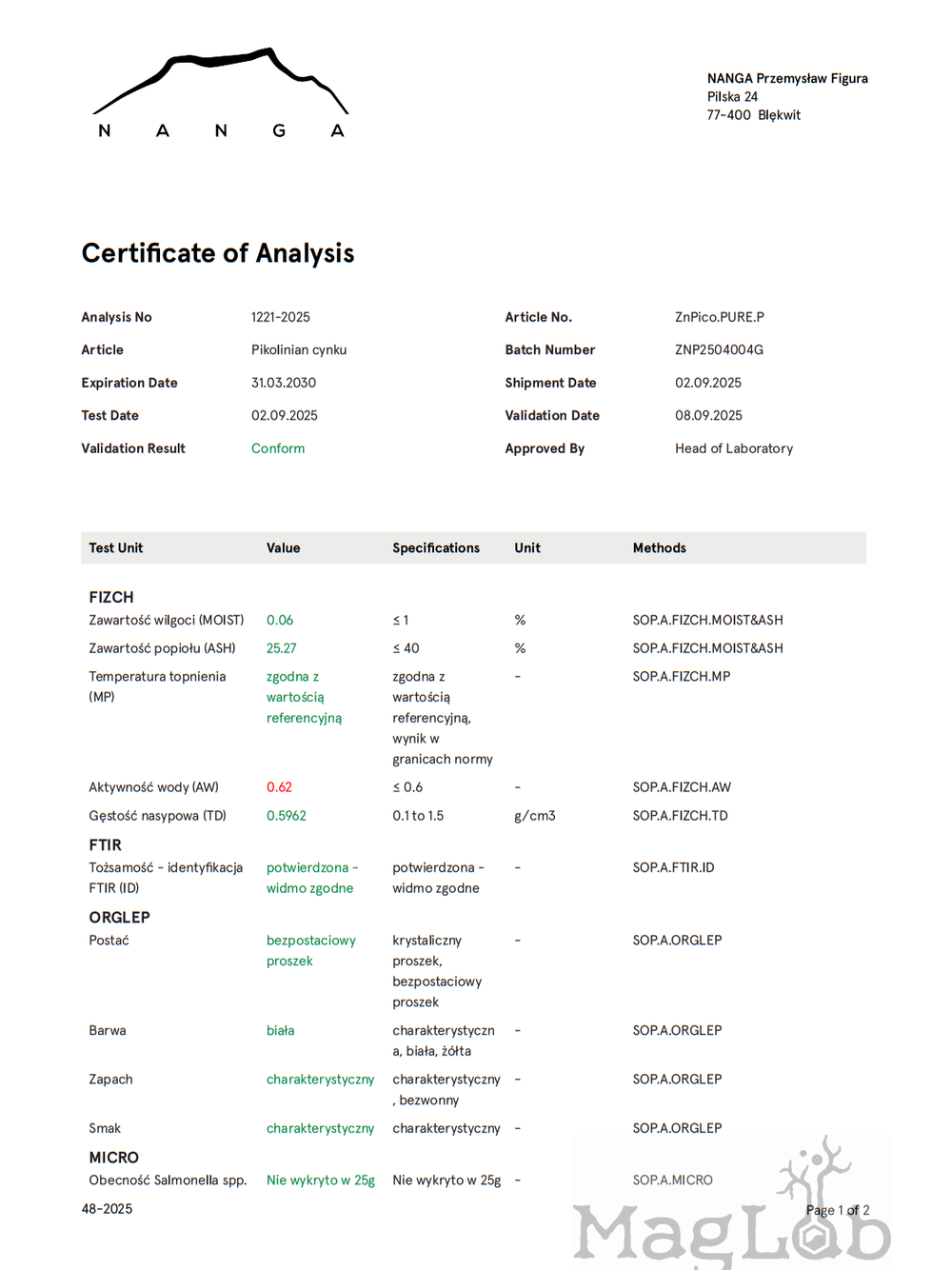Viewport: 952px width, 1270px height.
Task: Select the green Conform validation result
Action: coord(278,448)
